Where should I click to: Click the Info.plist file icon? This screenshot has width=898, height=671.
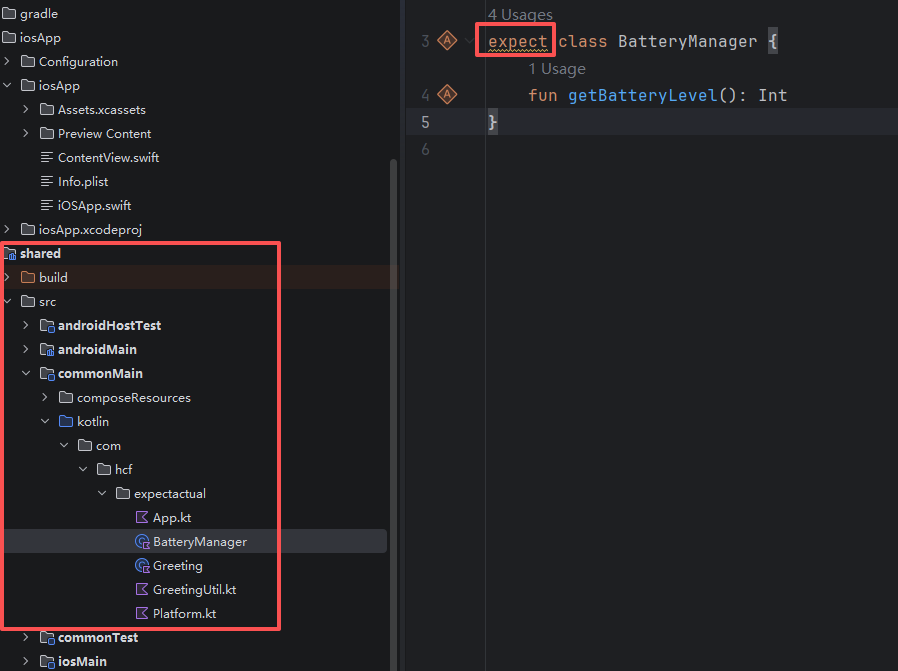pos(47,181)
